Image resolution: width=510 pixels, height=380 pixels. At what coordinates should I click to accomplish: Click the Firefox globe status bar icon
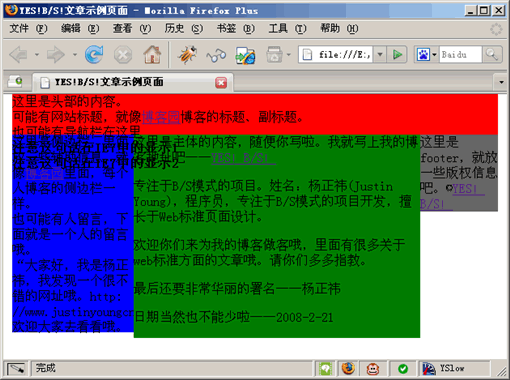point(348,369)
